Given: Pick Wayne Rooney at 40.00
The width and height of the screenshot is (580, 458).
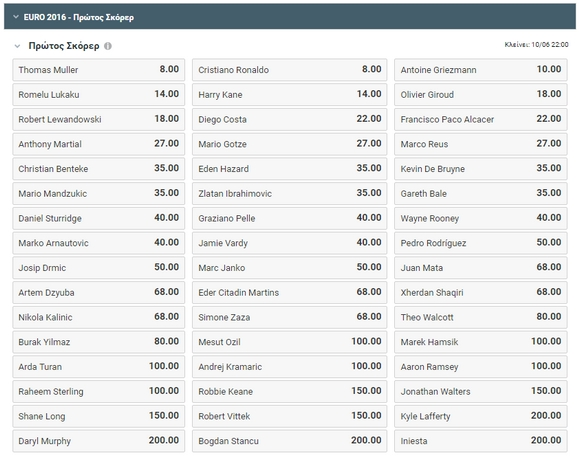Looking at the screenshot, I should tap(480, 218).
